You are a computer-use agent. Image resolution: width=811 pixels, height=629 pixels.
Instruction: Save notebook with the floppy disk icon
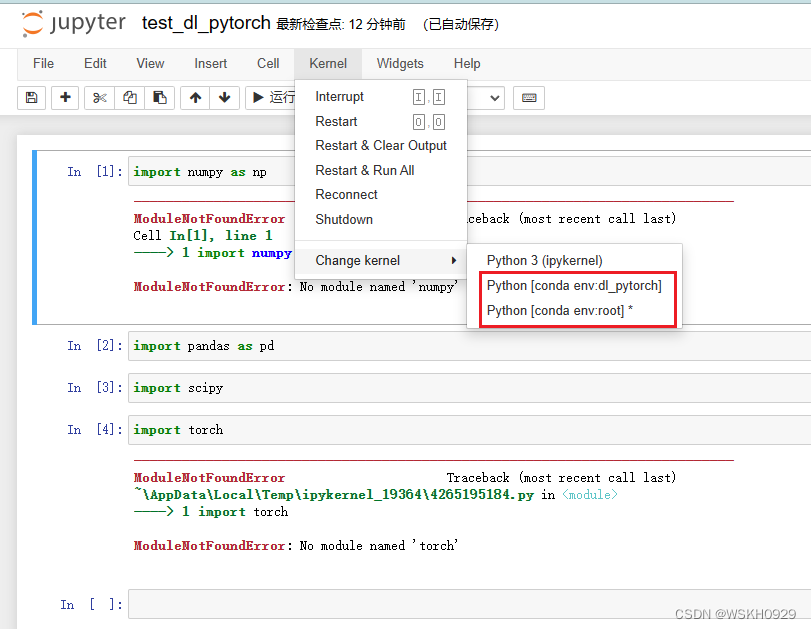pos(32,97)
